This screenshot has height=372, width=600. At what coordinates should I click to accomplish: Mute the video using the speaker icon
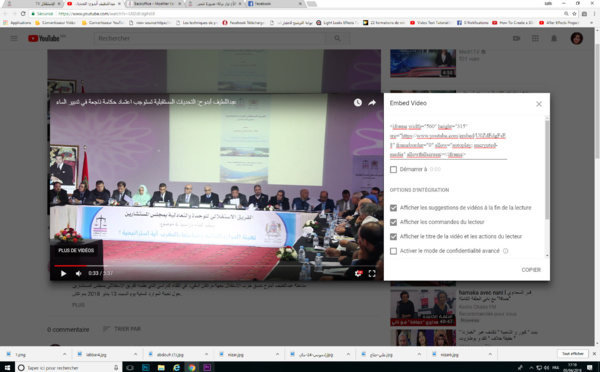click(78, 273)
